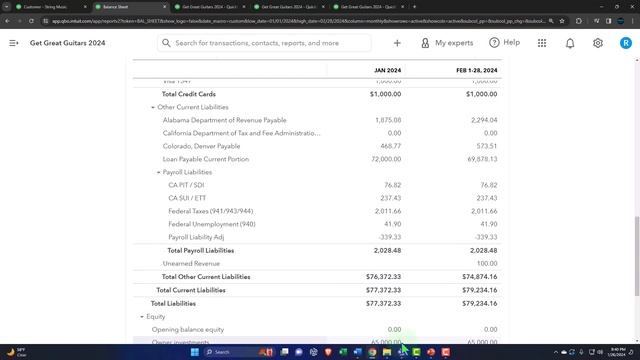640x360 pixels.
Task: Click the browser address bar URL
Action: point(298,21)
